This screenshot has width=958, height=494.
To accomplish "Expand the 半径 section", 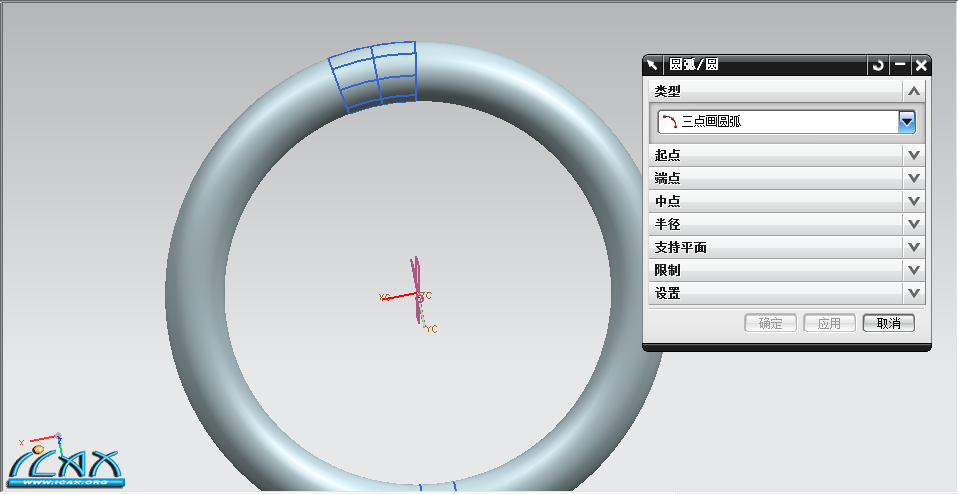I will 913,224.
